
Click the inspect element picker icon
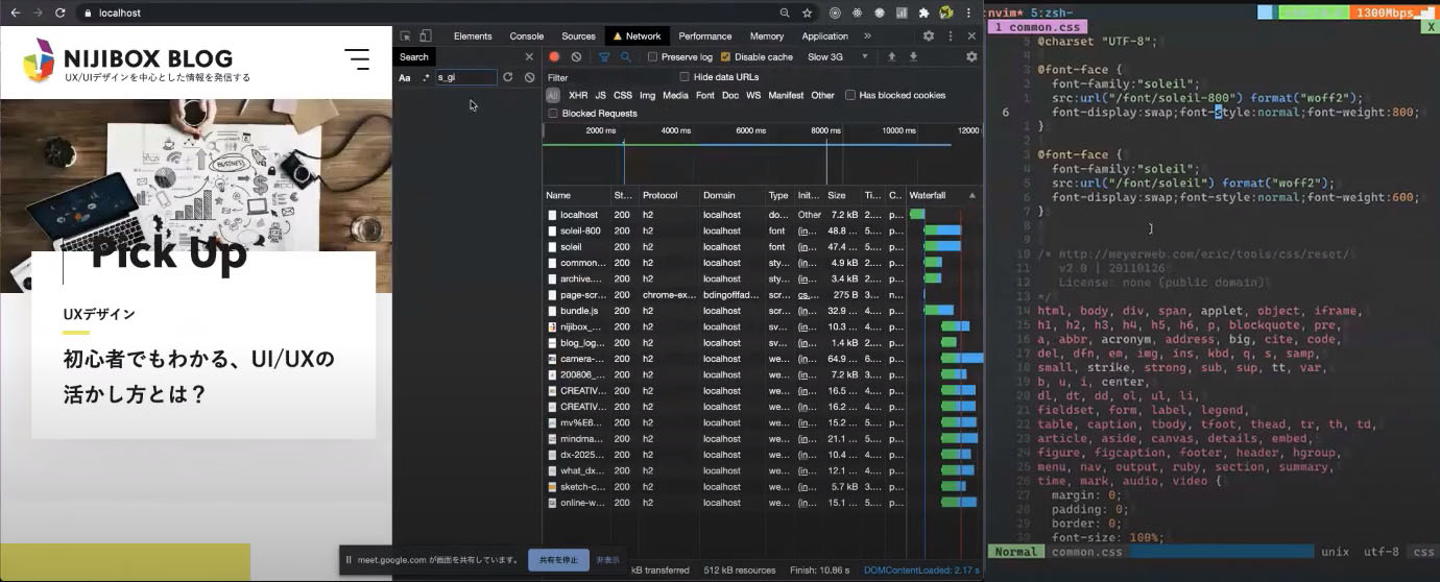405,36
